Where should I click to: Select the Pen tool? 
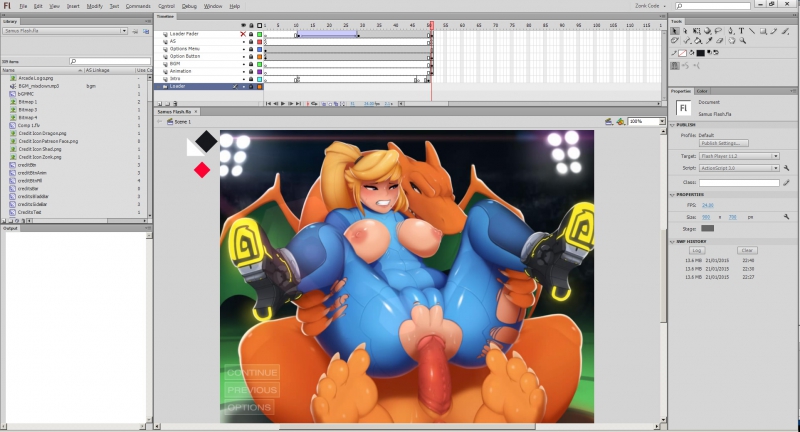[731, 31]
